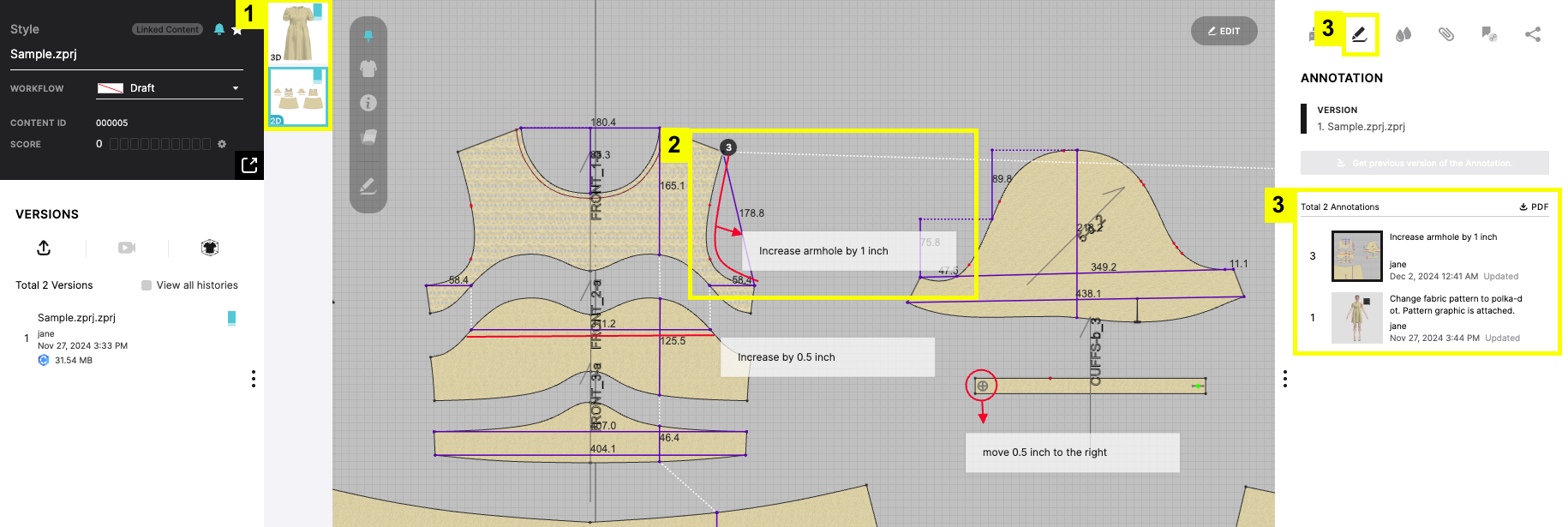The height and width of the screenshot is (527, 1568).
Task: Open the colorway droplets tab
Action: [1403, 34]
